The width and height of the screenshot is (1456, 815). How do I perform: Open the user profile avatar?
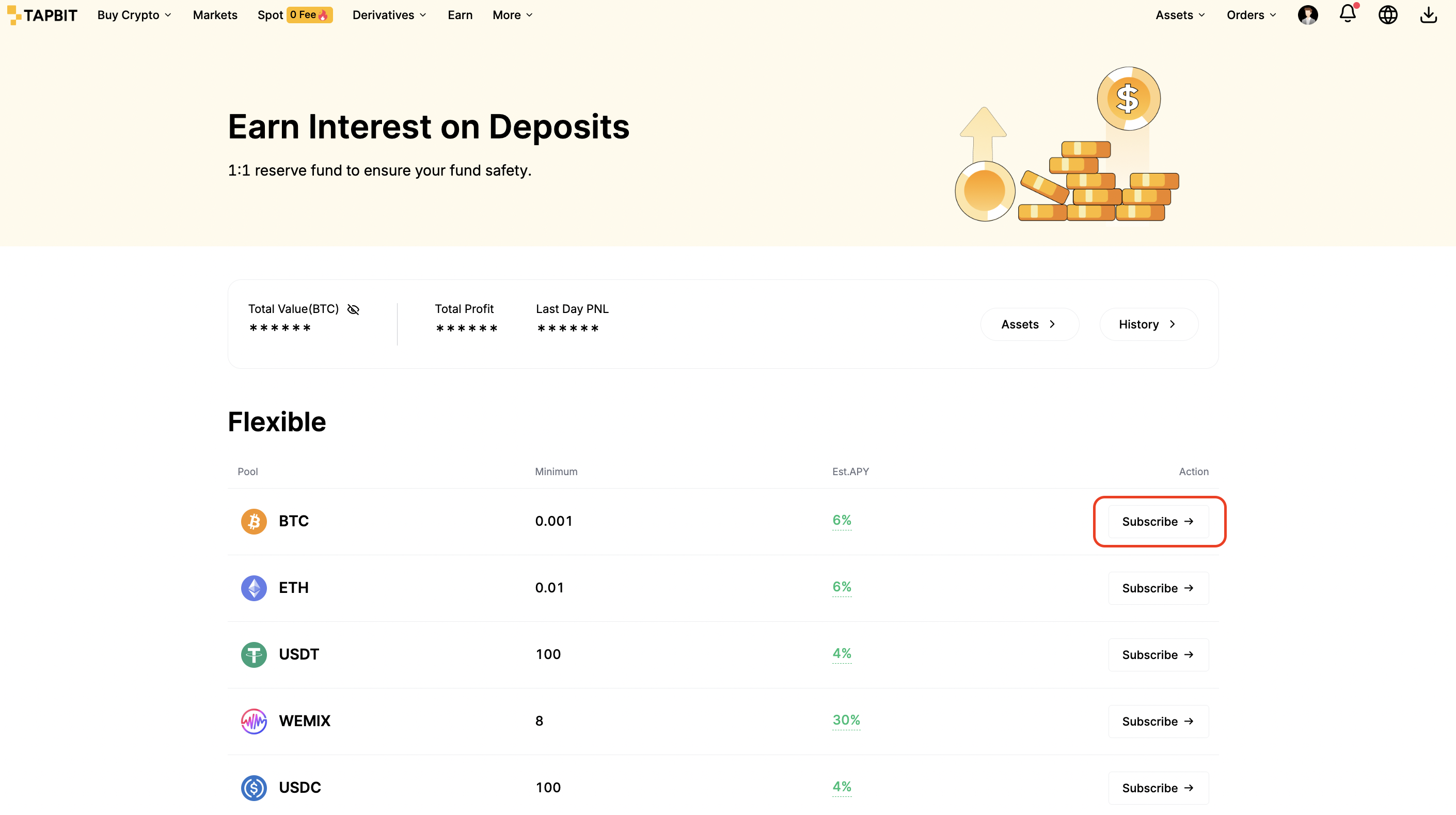[1307, 14]
